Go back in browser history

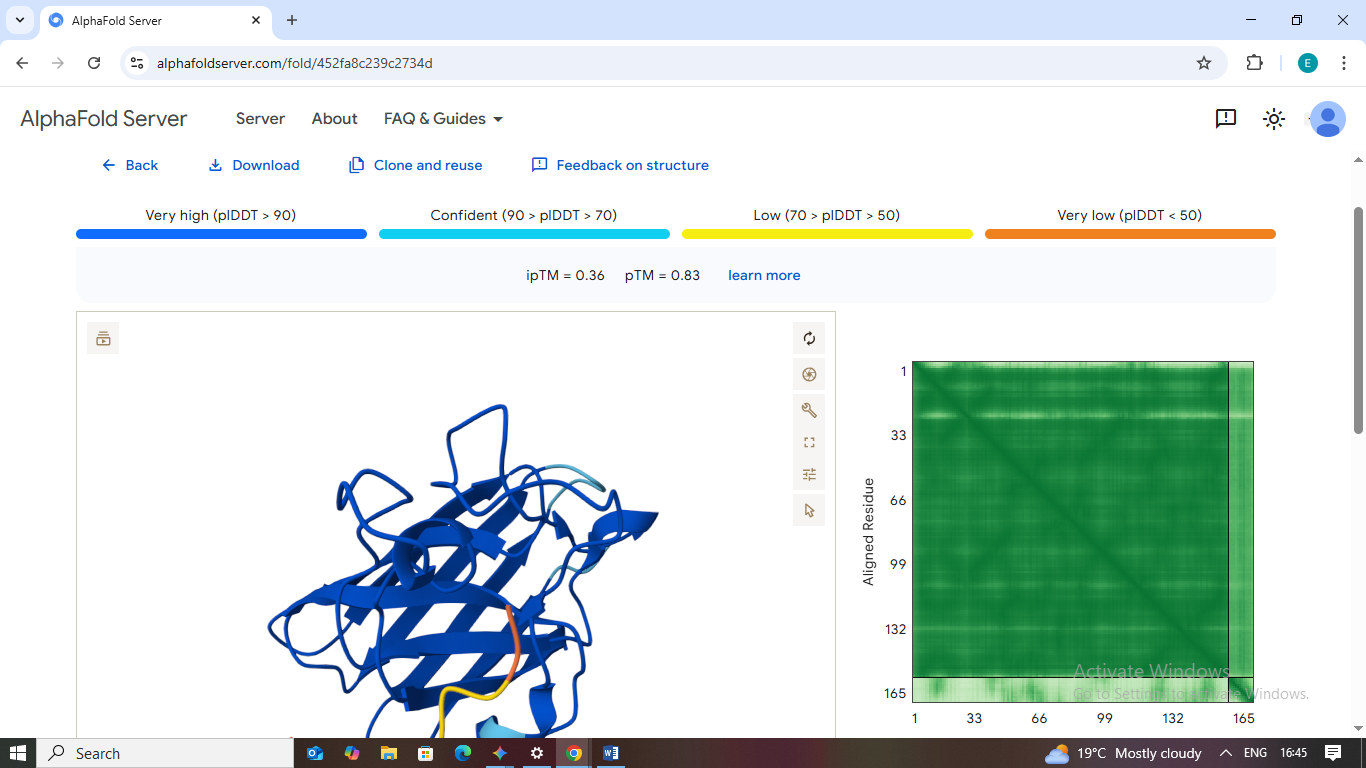(x=23, y=63)
